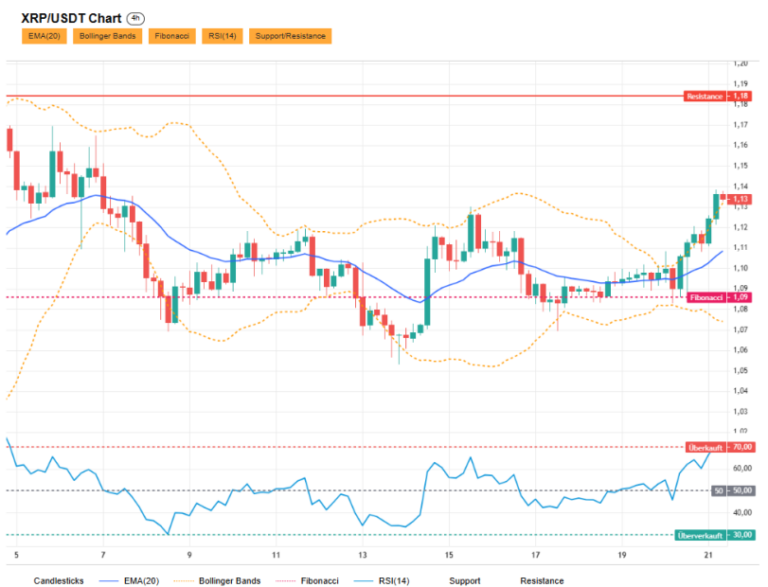Toggle Resistance in the bottom legend
This screenshot has width=768, height=587.
click(542, 581)
